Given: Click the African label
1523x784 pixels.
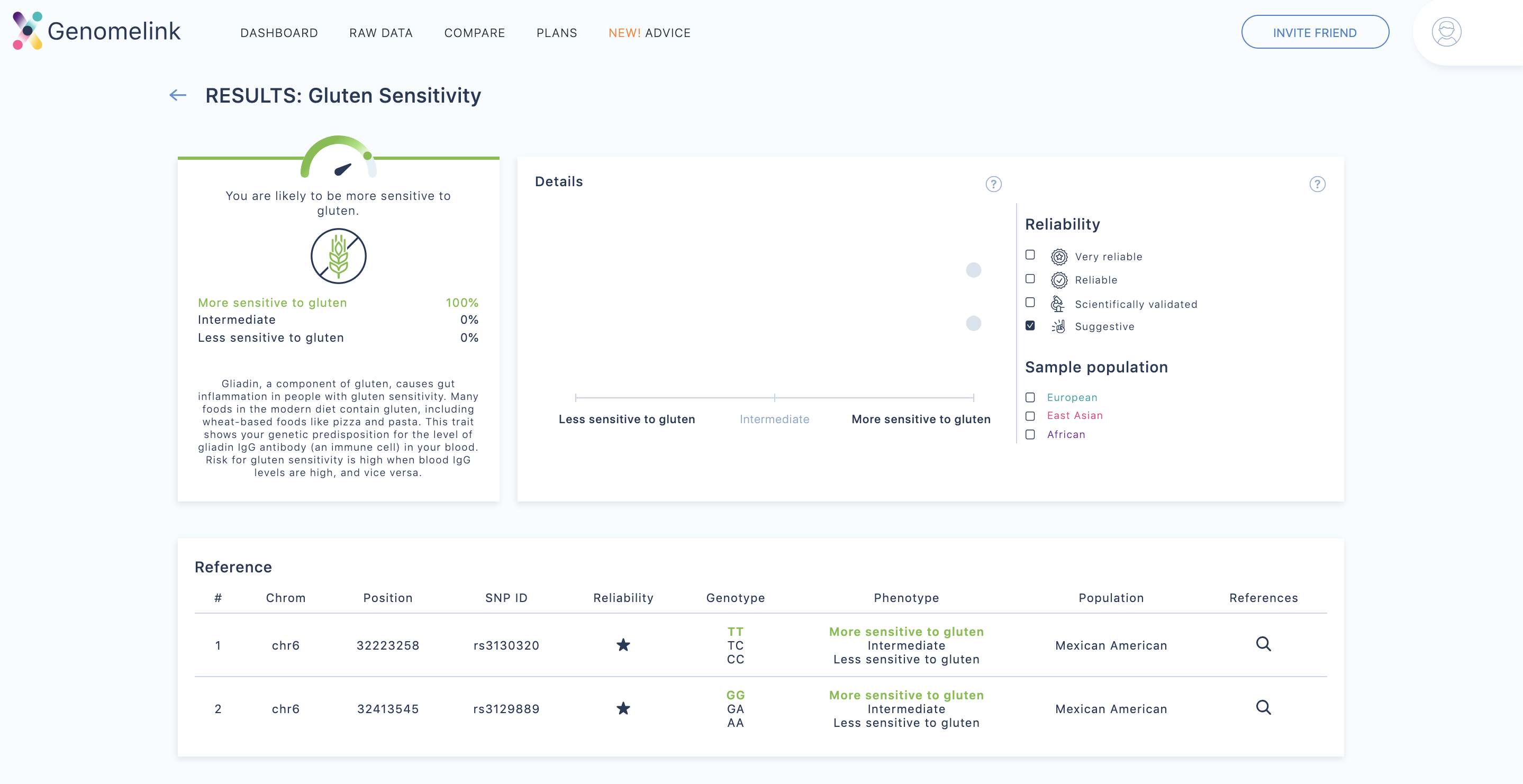Looking at the screenshot, I should 1065,434.
